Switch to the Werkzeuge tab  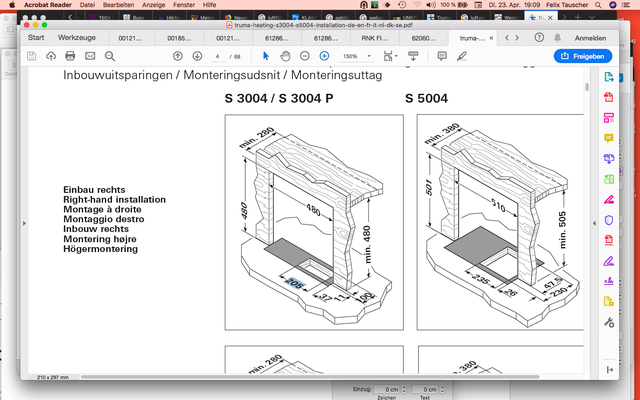(77, 38)
